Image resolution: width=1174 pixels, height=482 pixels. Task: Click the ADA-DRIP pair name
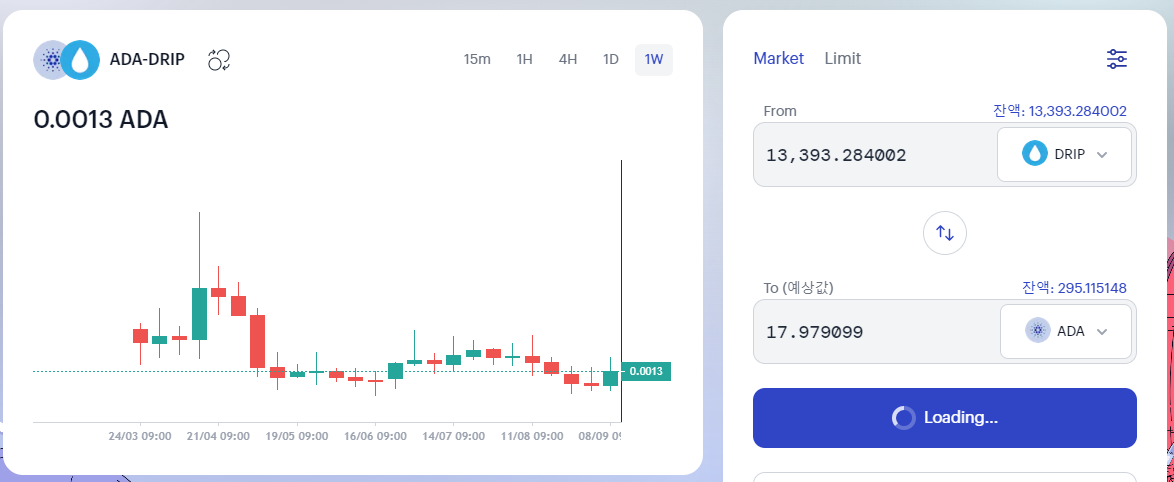coord(147,60)
